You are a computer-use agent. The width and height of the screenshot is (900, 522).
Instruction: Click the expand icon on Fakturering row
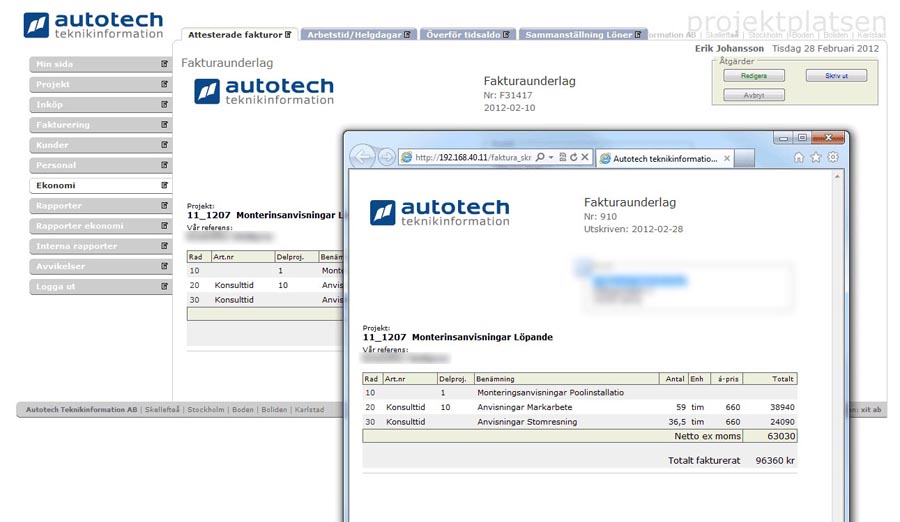(164, 124)
